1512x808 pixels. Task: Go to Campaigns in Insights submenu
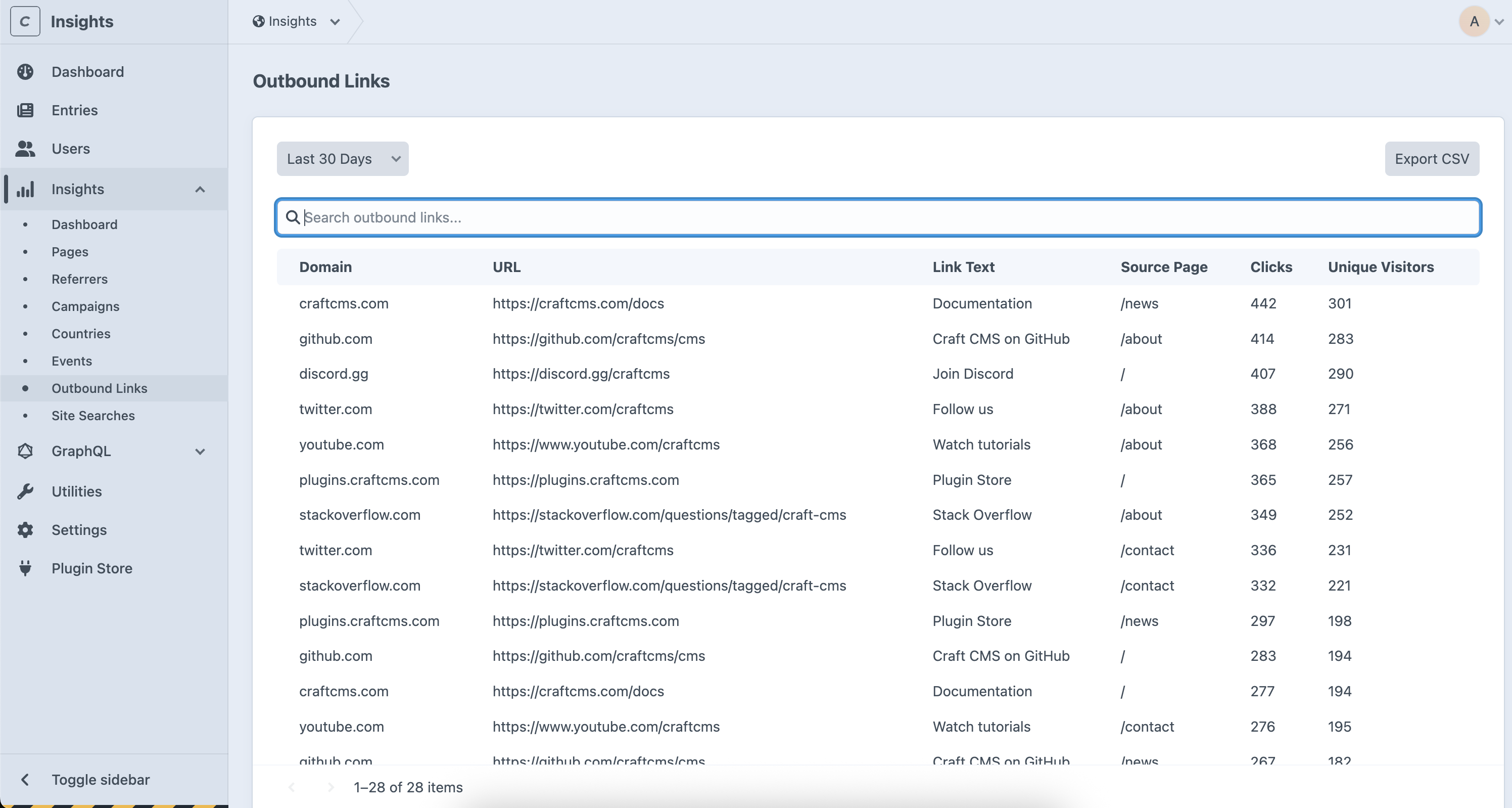click(x=85, y=306)
